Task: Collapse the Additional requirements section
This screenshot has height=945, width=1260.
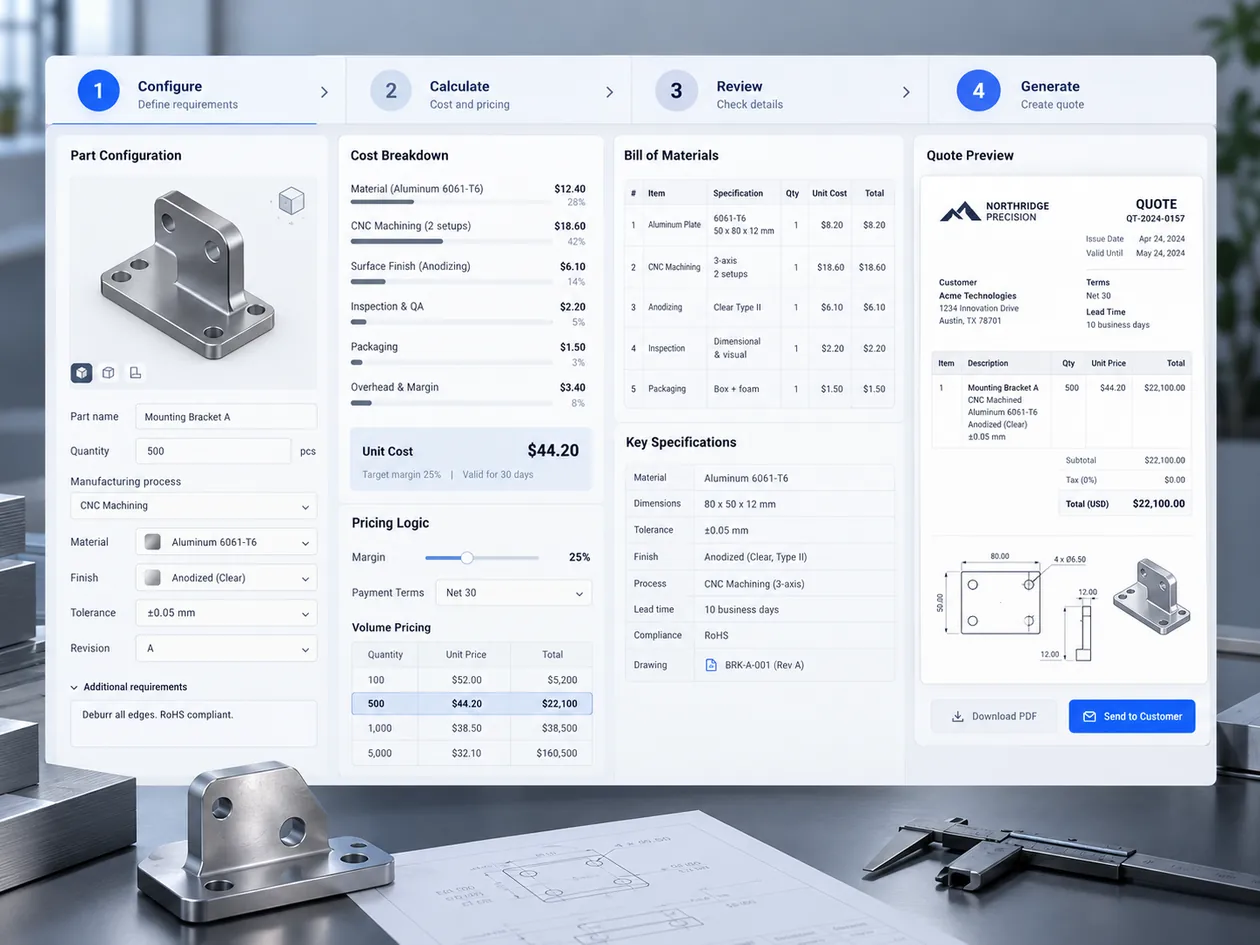Action: [129, 687]
